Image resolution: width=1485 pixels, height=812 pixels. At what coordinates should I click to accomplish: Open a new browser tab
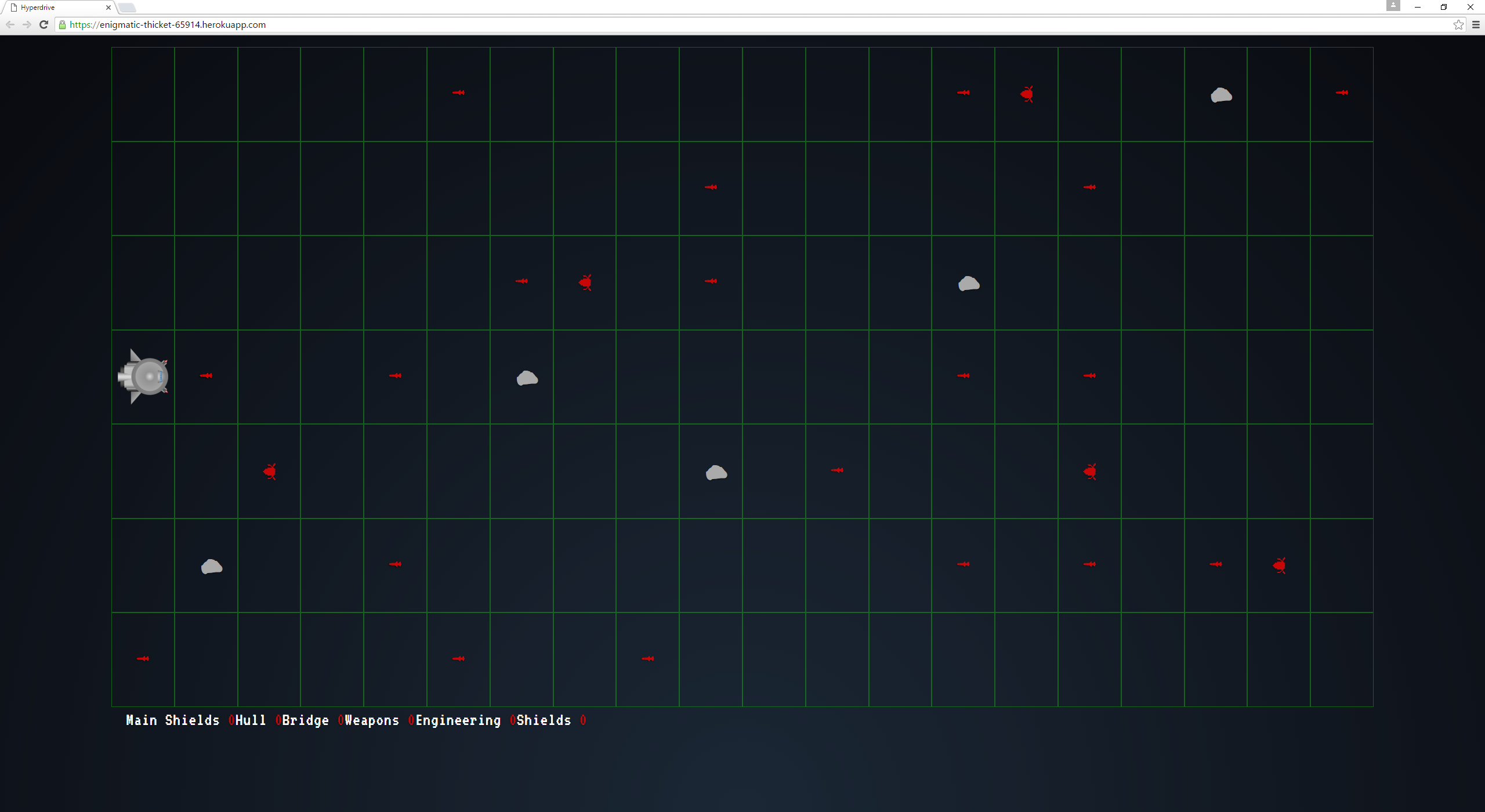tap(127, 8)
